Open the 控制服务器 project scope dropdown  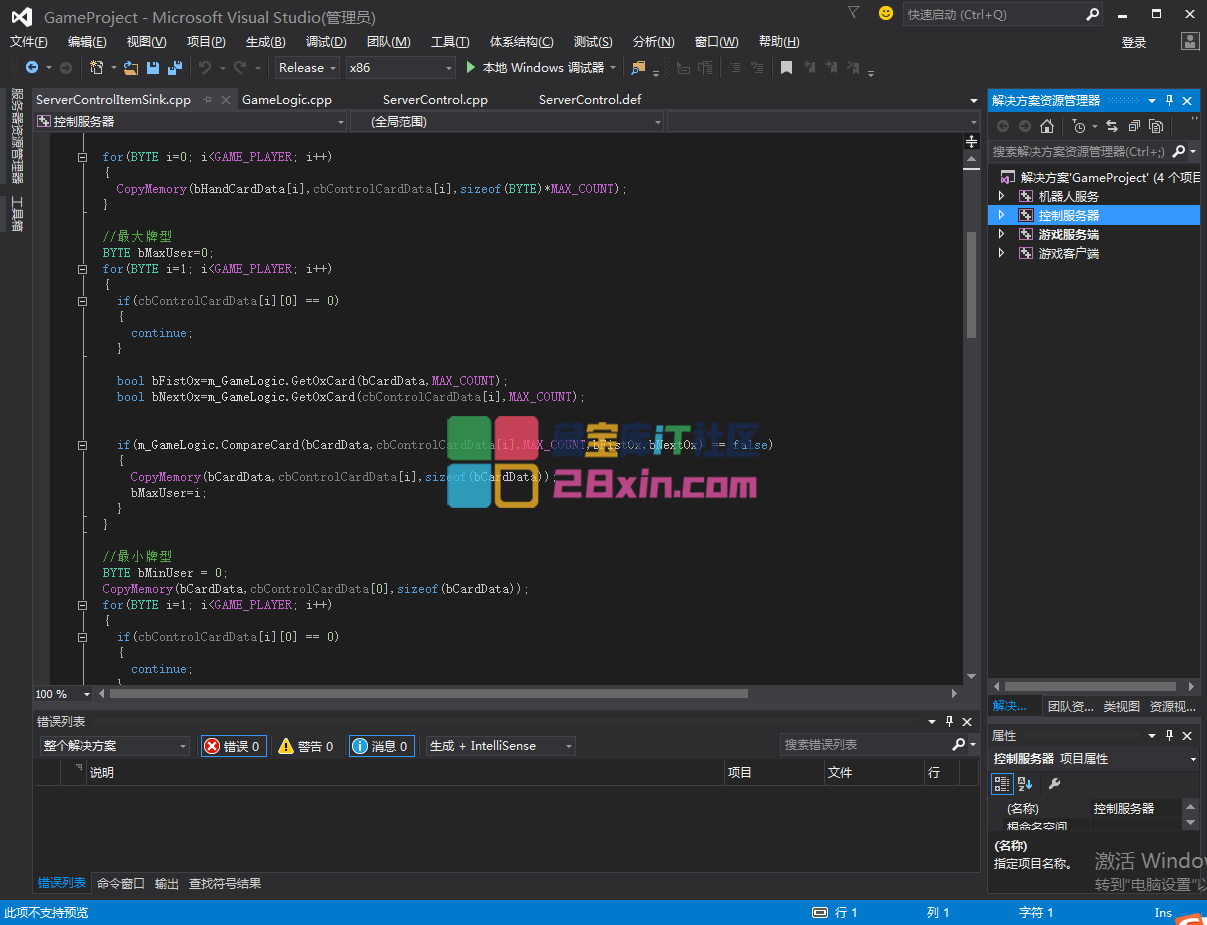(x=190, y=121)
